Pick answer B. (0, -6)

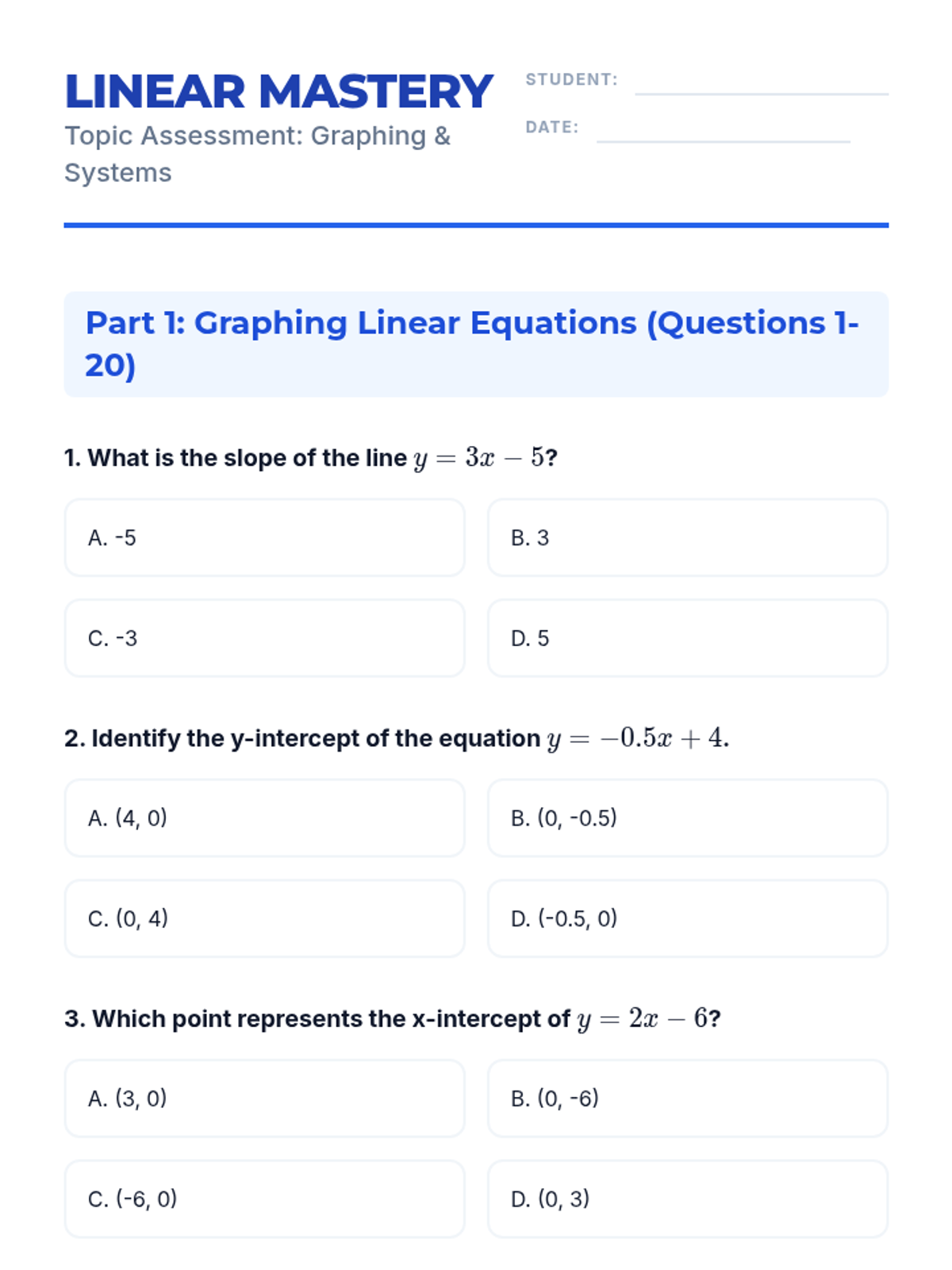click(x=687, y=1099)
